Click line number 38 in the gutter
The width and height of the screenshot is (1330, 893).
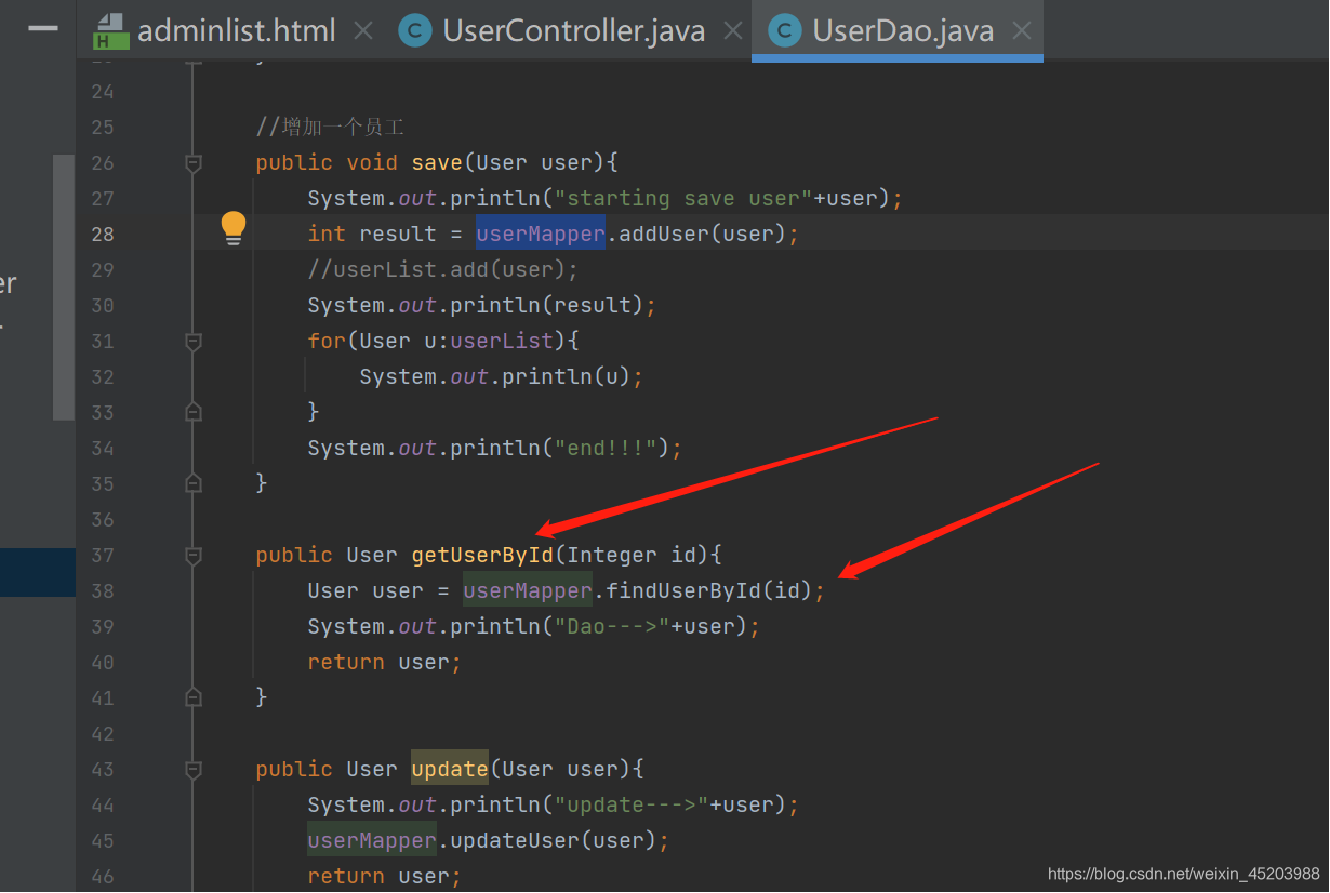[102, 591]
